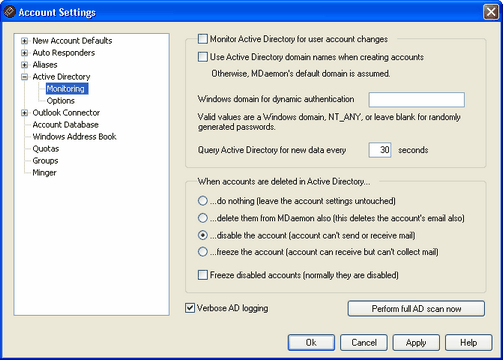Expand the Aliases tree node
This screenshot has width=503, height=360.
point(24,65)
